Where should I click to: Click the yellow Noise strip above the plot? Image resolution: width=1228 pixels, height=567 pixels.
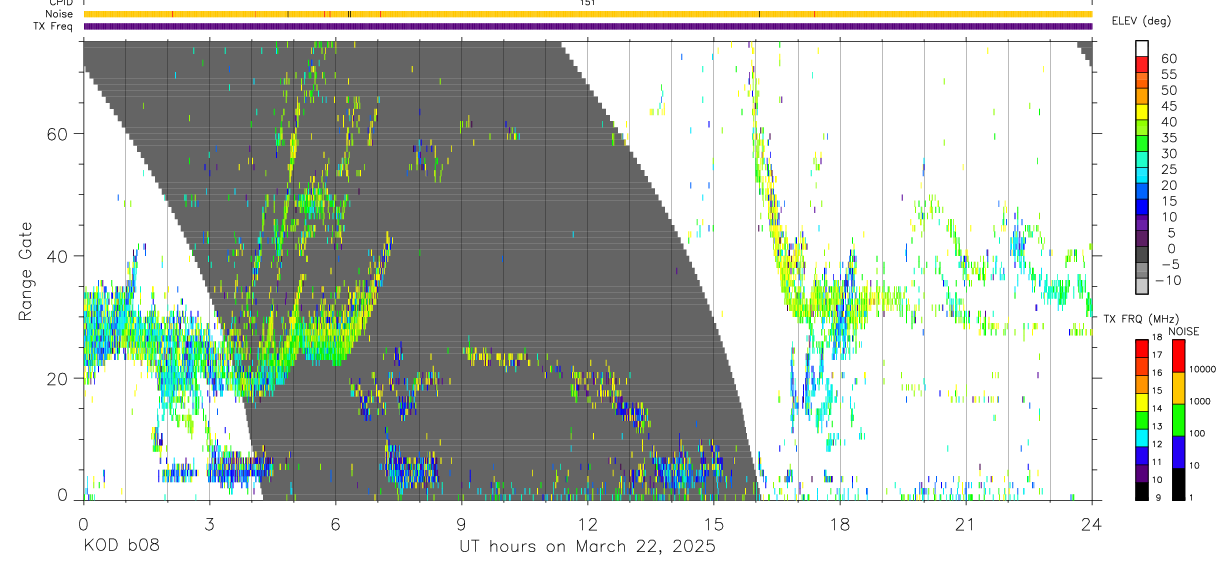(587, 14)
